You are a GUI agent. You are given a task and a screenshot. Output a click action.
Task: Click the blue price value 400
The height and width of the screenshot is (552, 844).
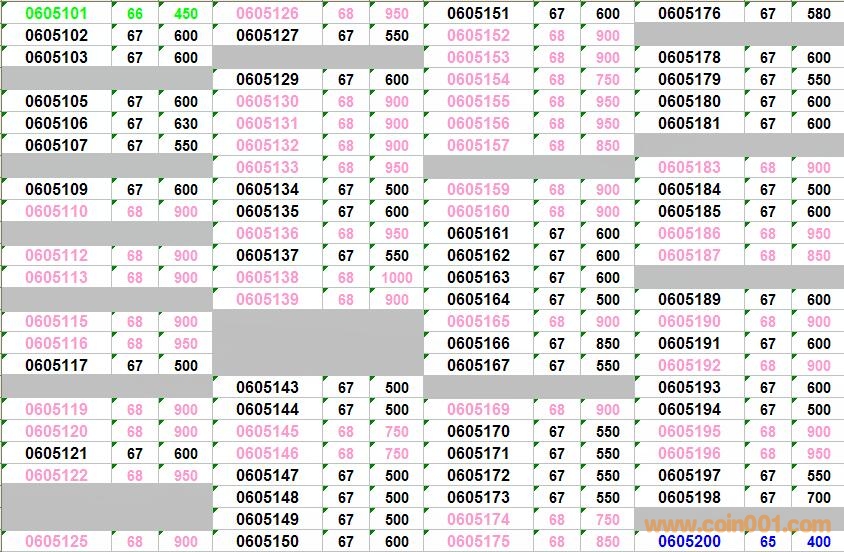(818, 541)
